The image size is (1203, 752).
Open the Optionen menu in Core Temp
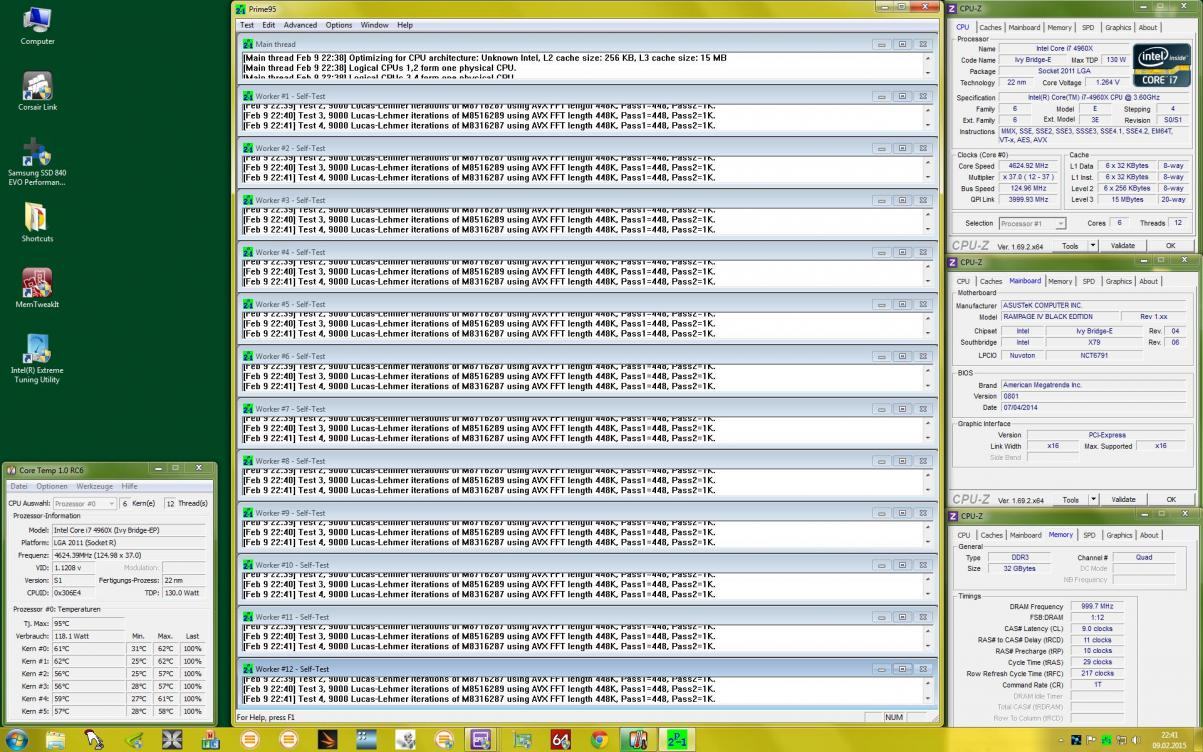51,486
